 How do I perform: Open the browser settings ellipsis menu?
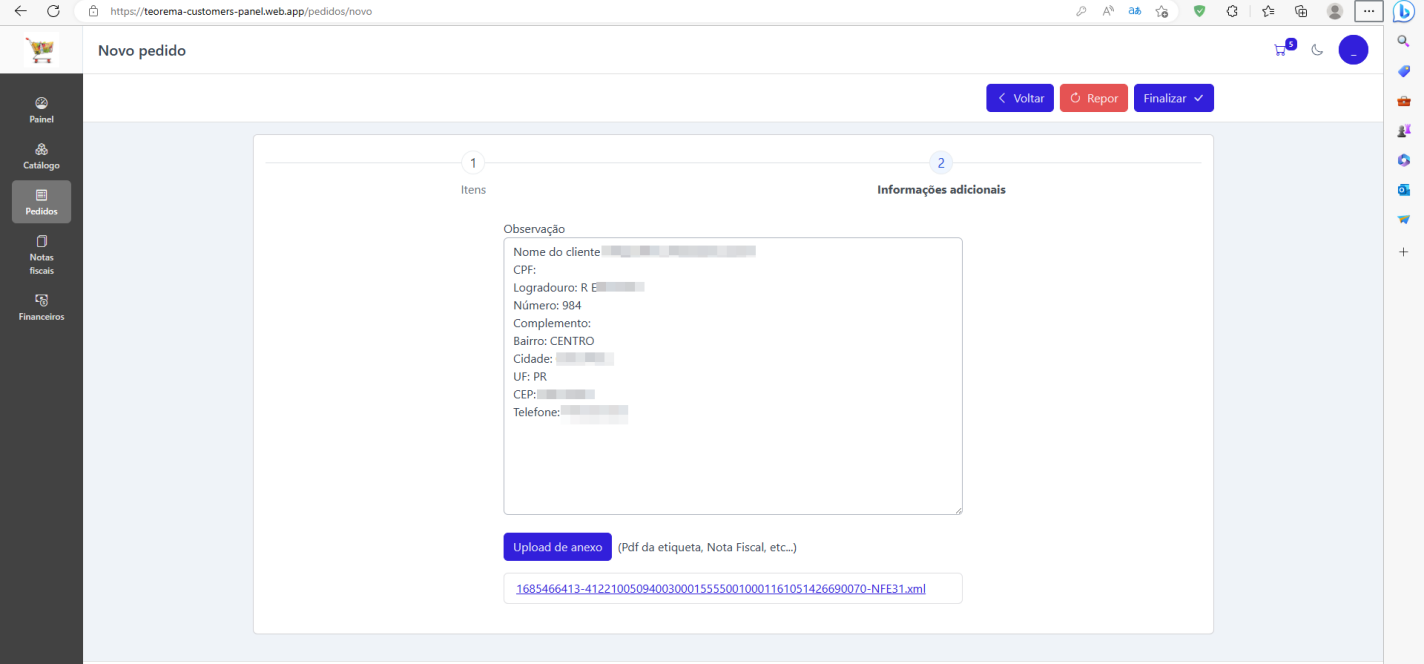tap(1369, 11)
